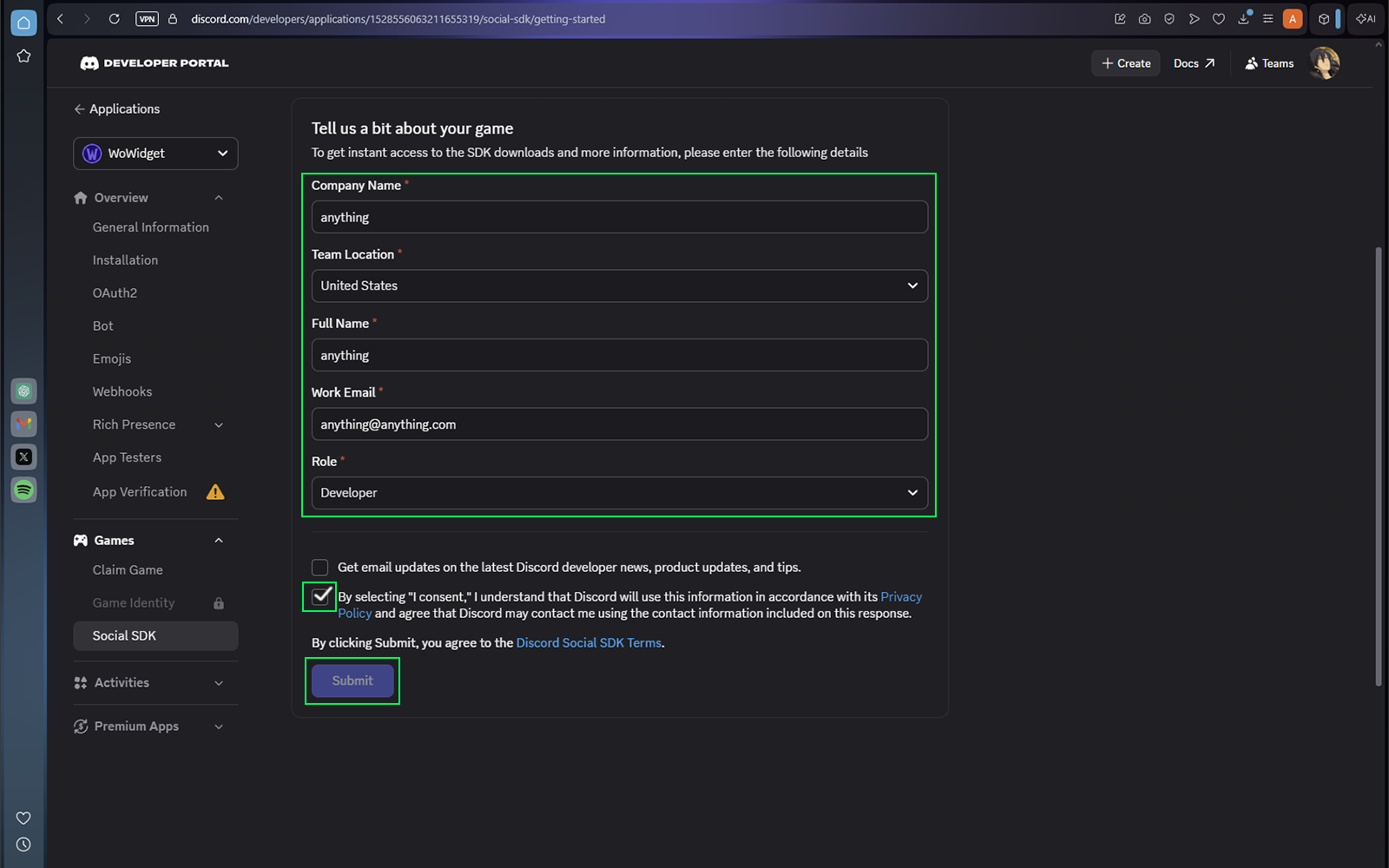Click the orange A extension icon
The height and width of the screenshot is (868, 1389).
pos(1293,18)
